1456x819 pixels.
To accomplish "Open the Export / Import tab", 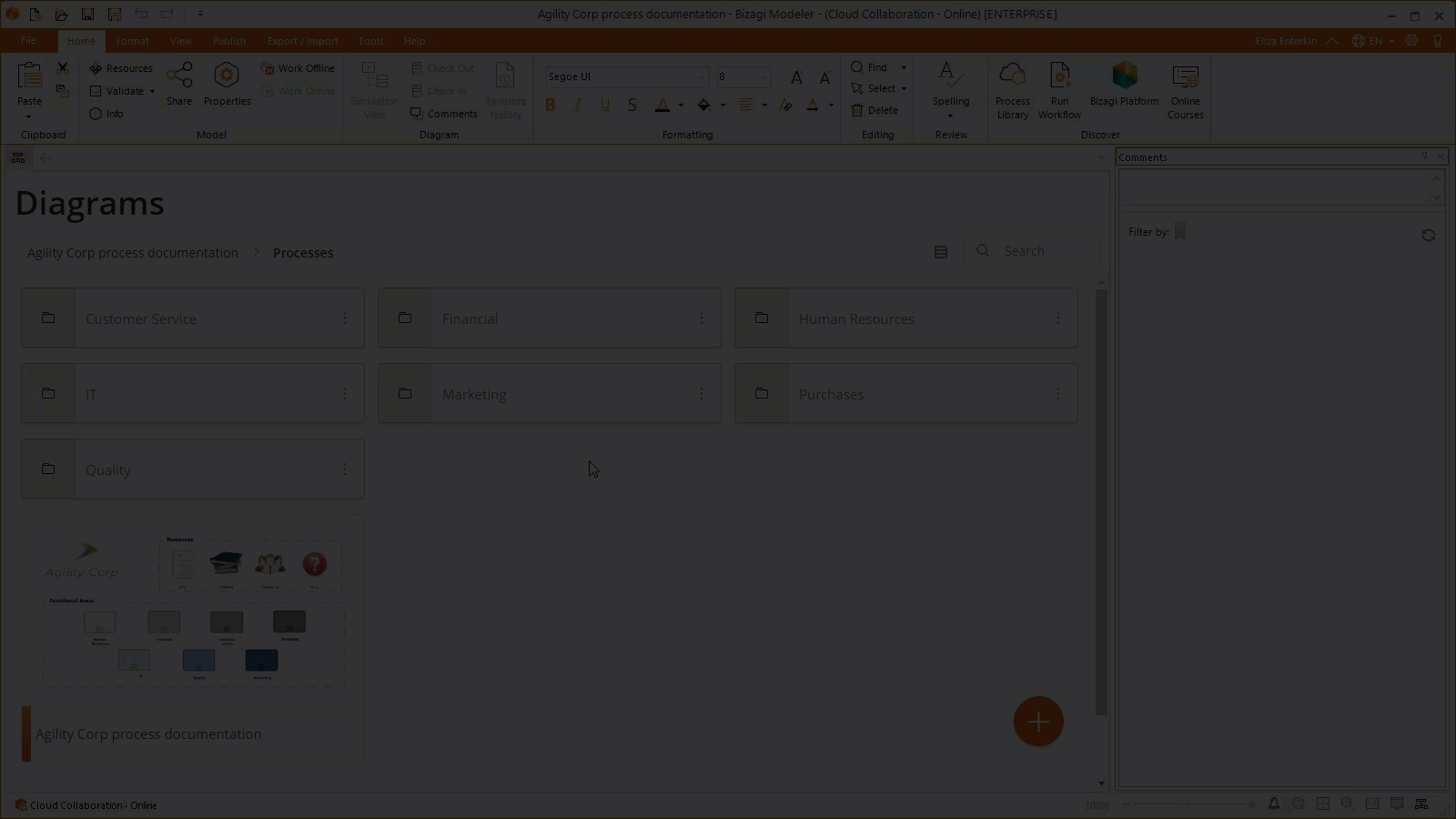I will pos(302,41).
